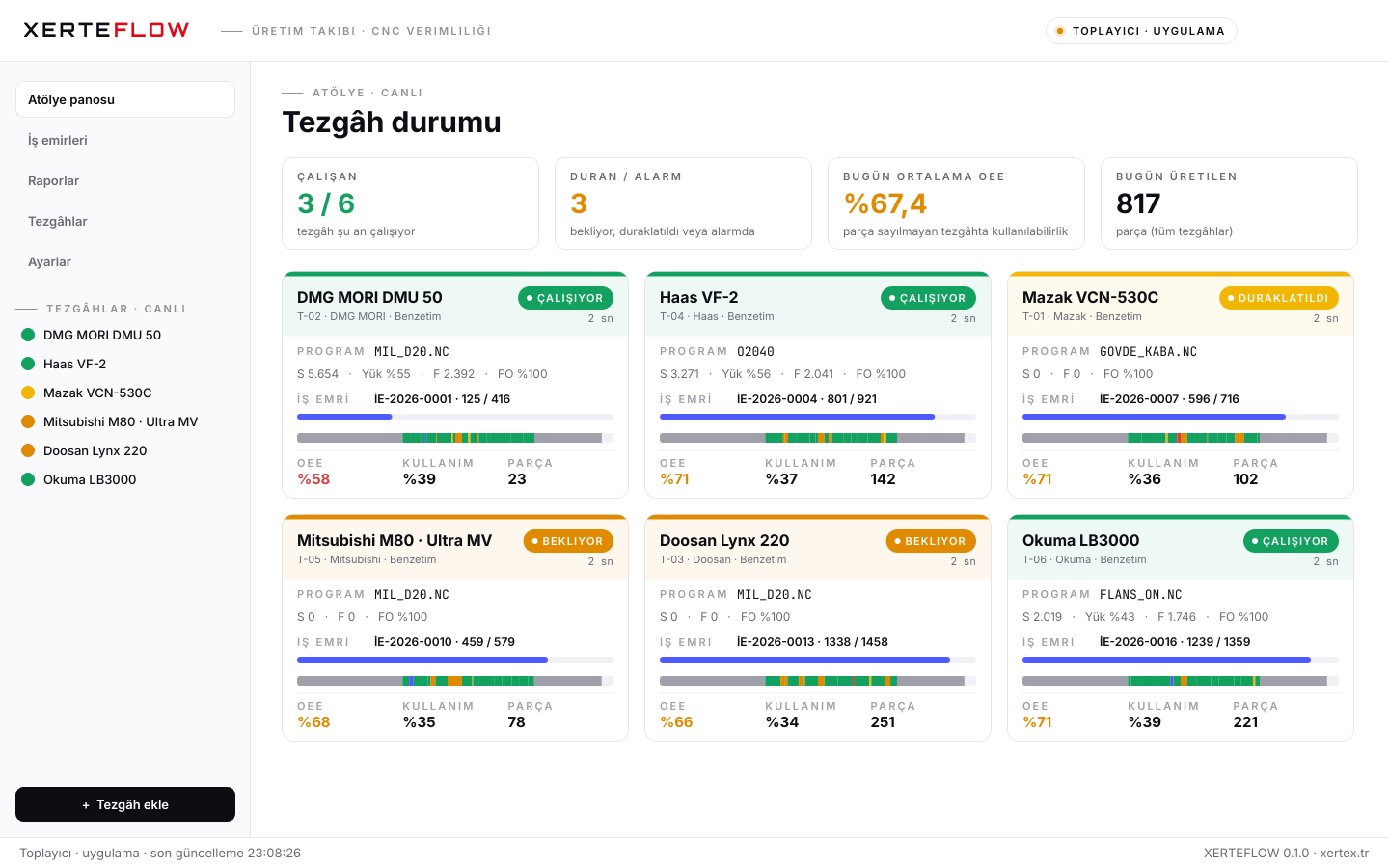Click the work order progress bar on Okuma LB3000 card
Screen dimensions: 1389x868
coord(1181,660)
